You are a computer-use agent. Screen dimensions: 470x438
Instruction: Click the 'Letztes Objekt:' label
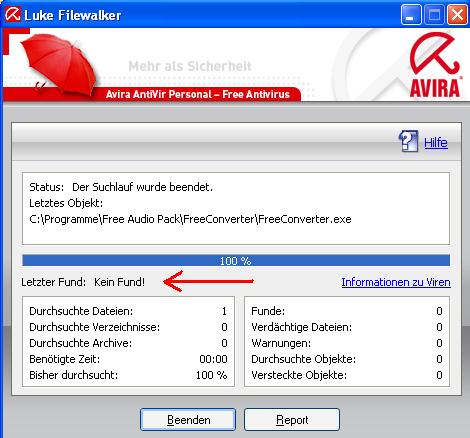66,203
